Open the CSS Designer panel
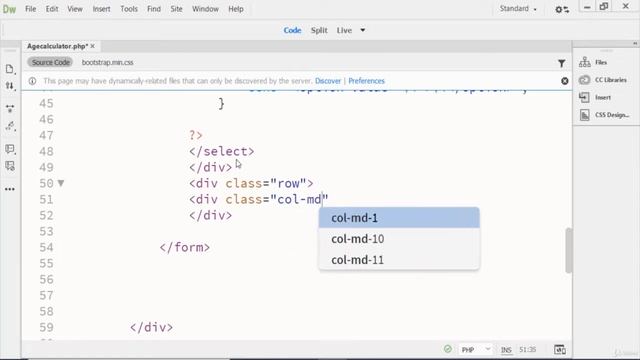Image resolution: width=640 pixels, height=360 pixels. pyautogui.click(x=604, y=115)
